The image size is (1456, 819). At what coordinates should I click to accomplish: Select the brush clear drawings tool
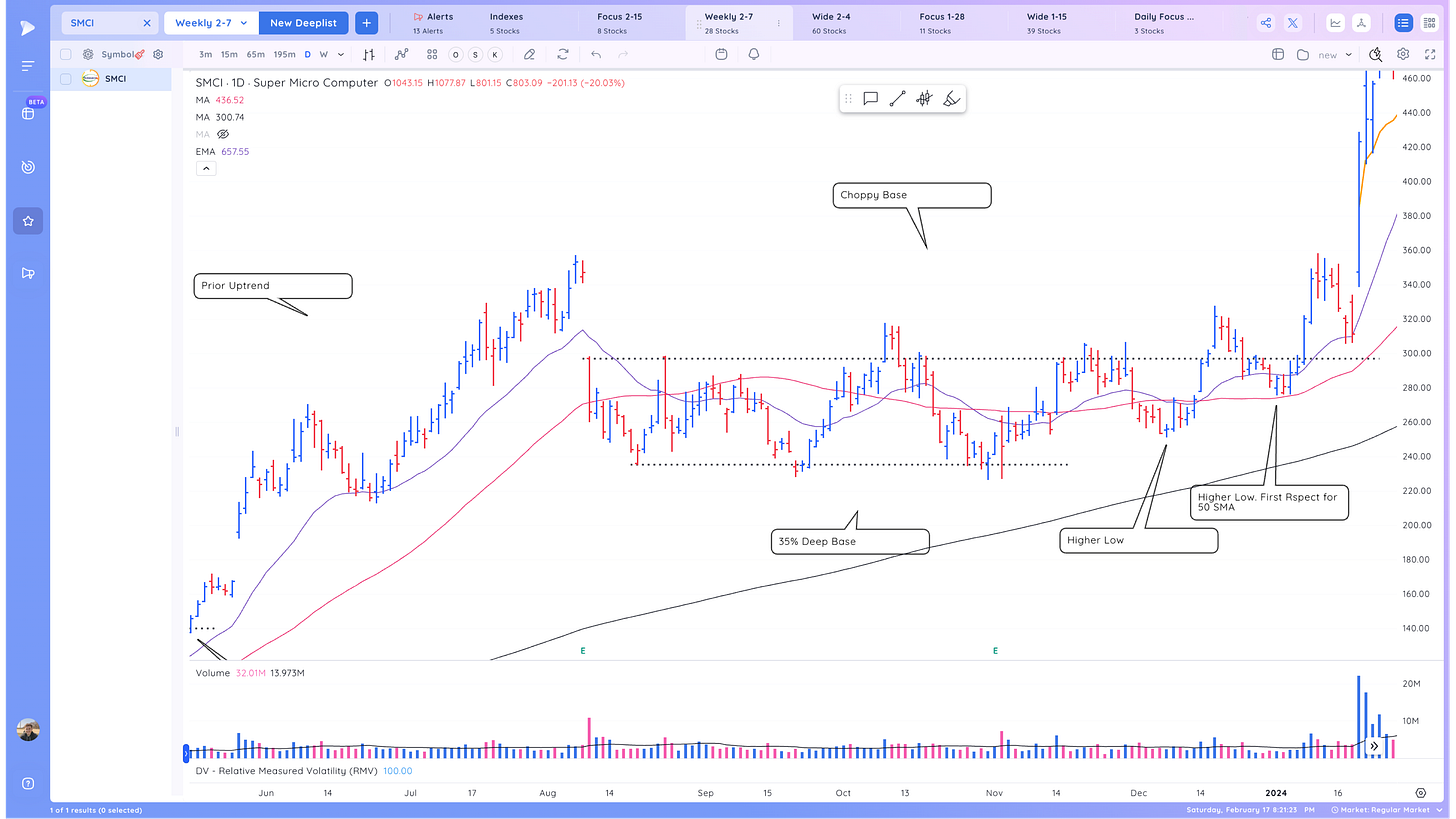point(951,98)
